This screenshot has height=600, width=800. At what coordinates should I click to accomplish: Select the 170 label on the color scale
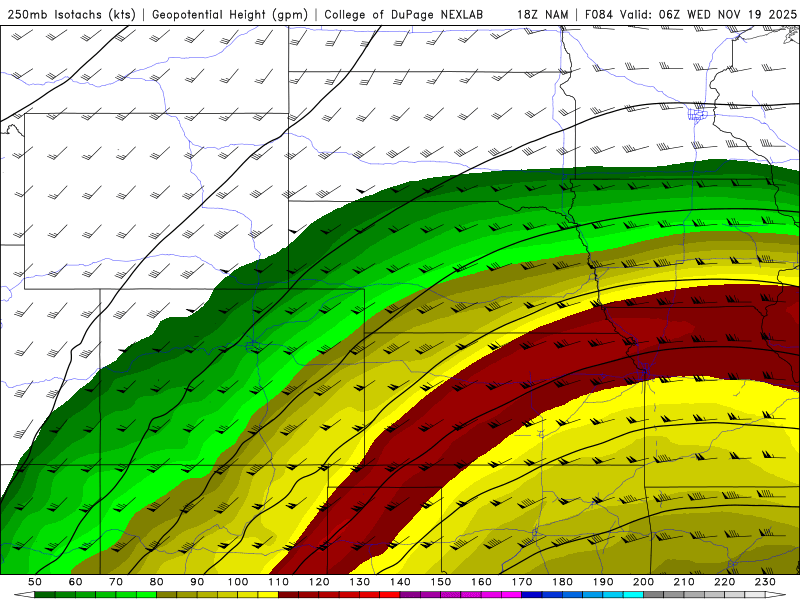coord(522,582)
